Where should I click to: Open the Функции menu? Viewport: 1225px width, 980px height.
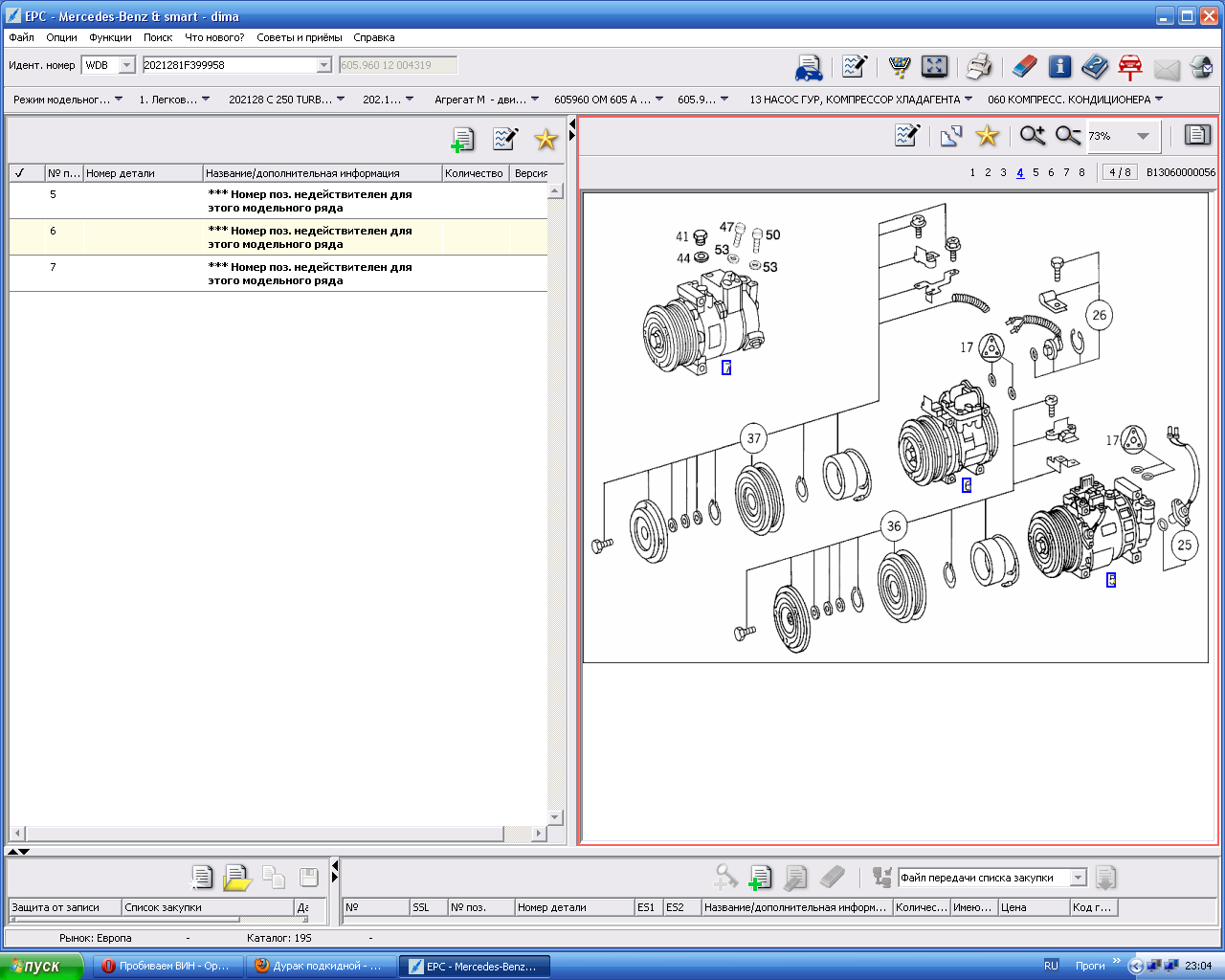click(x=110, y=37)
